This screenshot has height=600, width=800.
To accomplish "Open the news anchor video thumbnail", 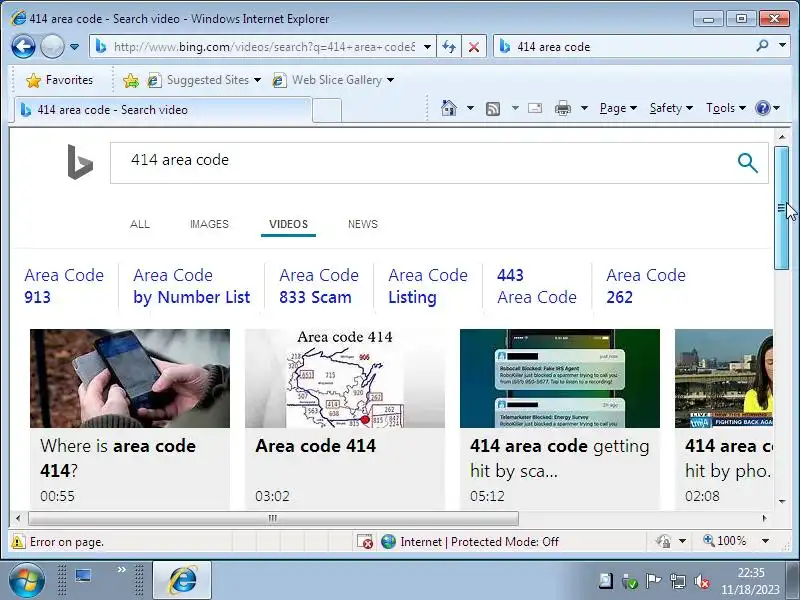I will point(723,378).
